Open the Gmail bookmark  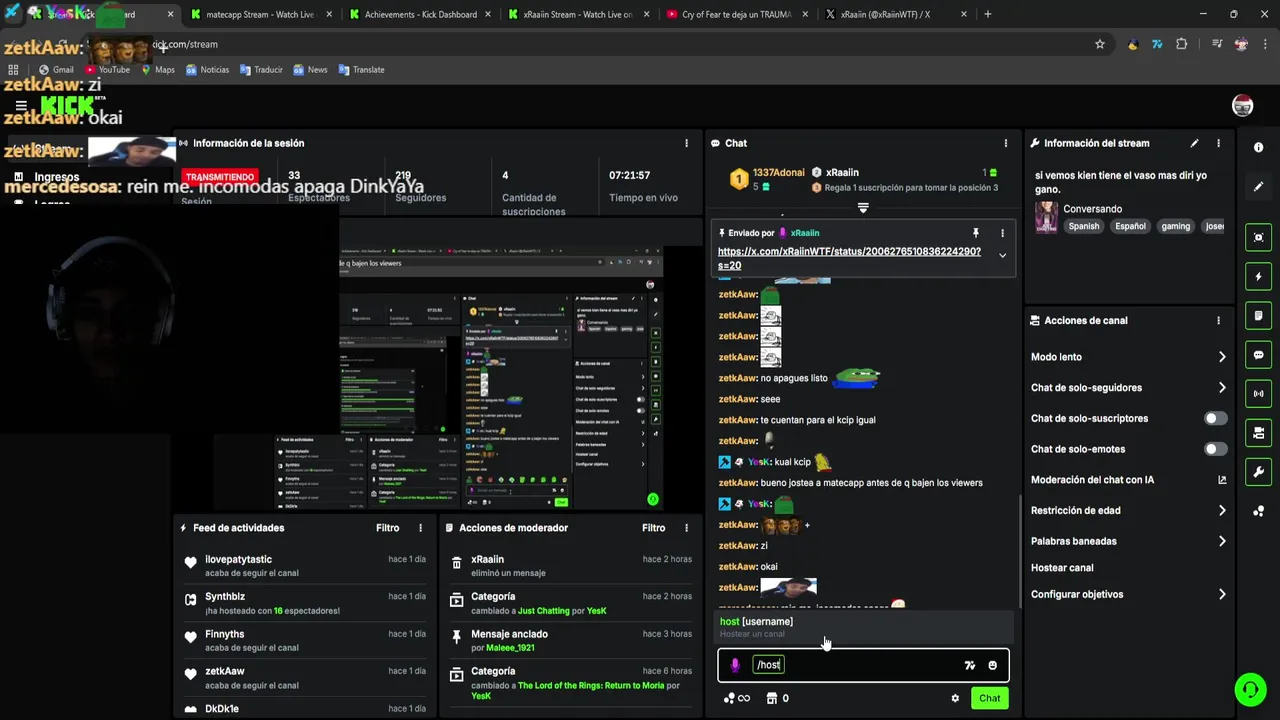[x=56, y=70]
